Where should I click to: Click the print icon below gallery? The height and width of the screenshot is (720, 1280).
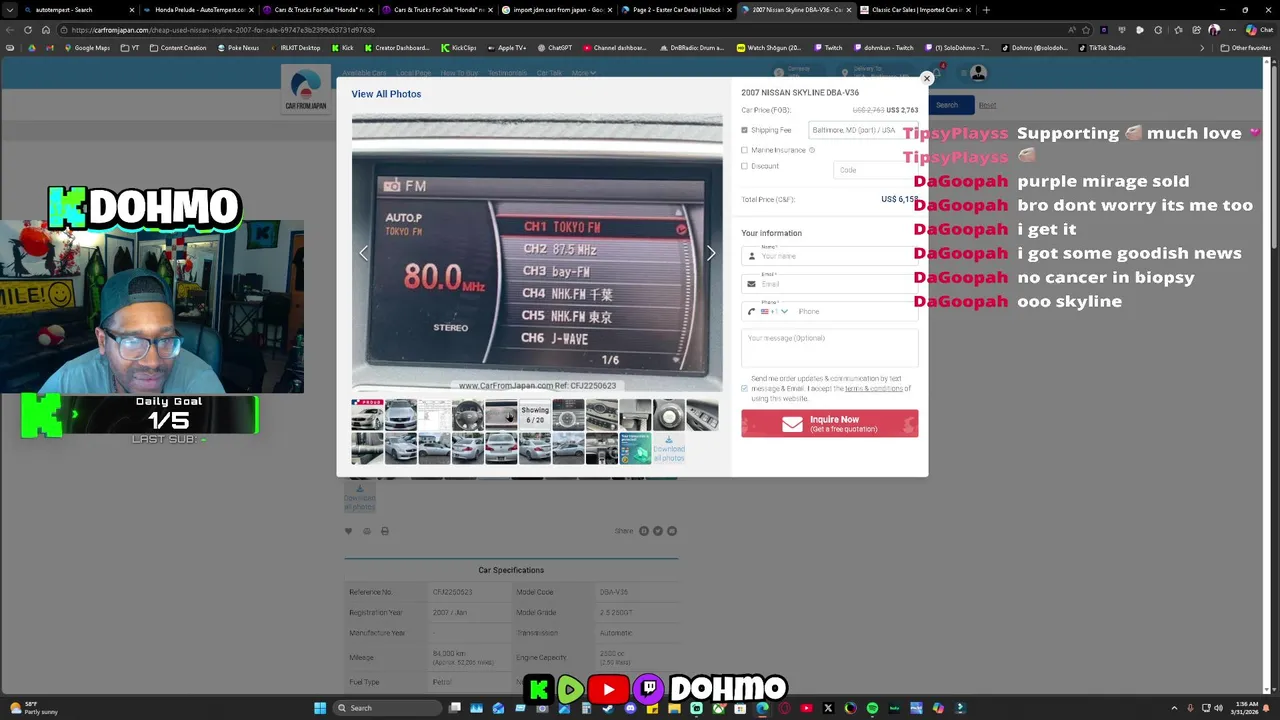tap(384, 531)
